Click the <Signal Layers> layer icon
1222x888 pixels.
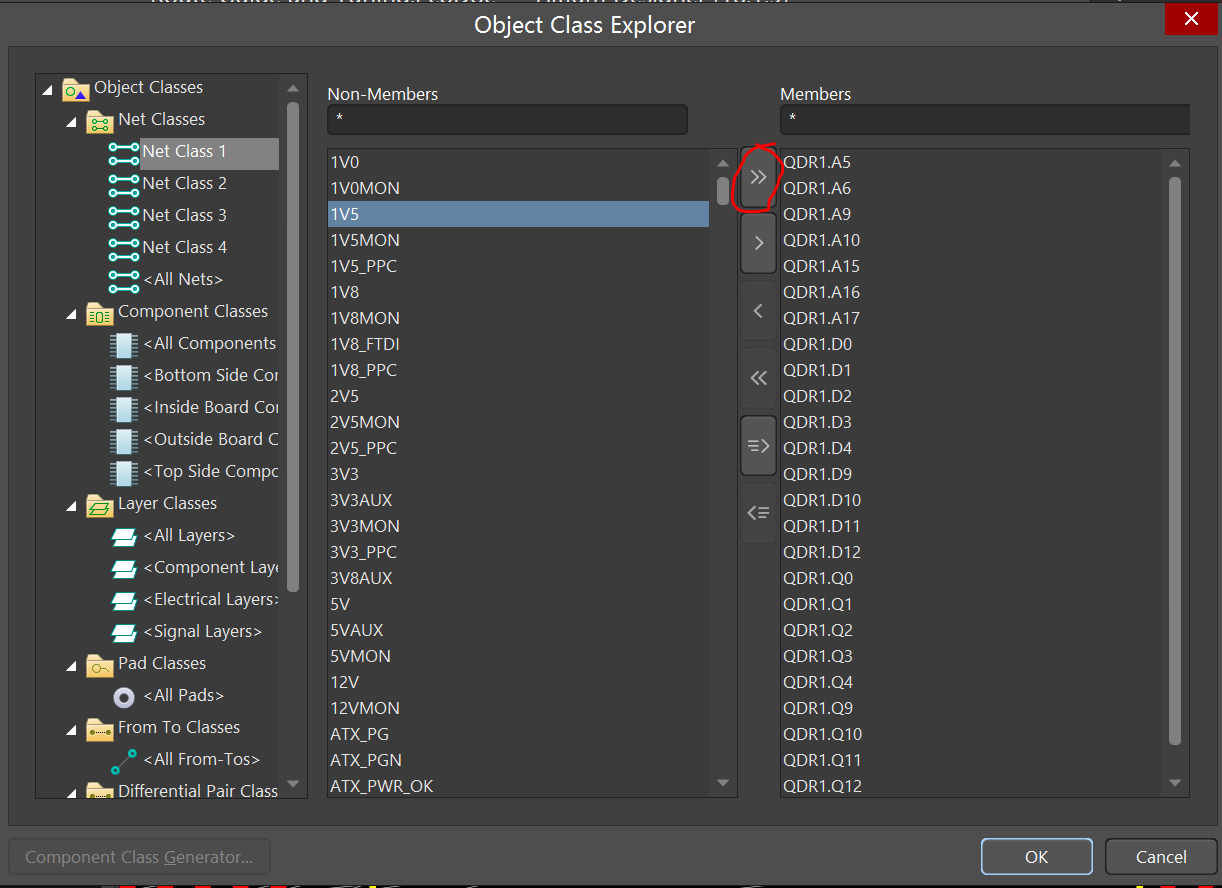point(124,633)
